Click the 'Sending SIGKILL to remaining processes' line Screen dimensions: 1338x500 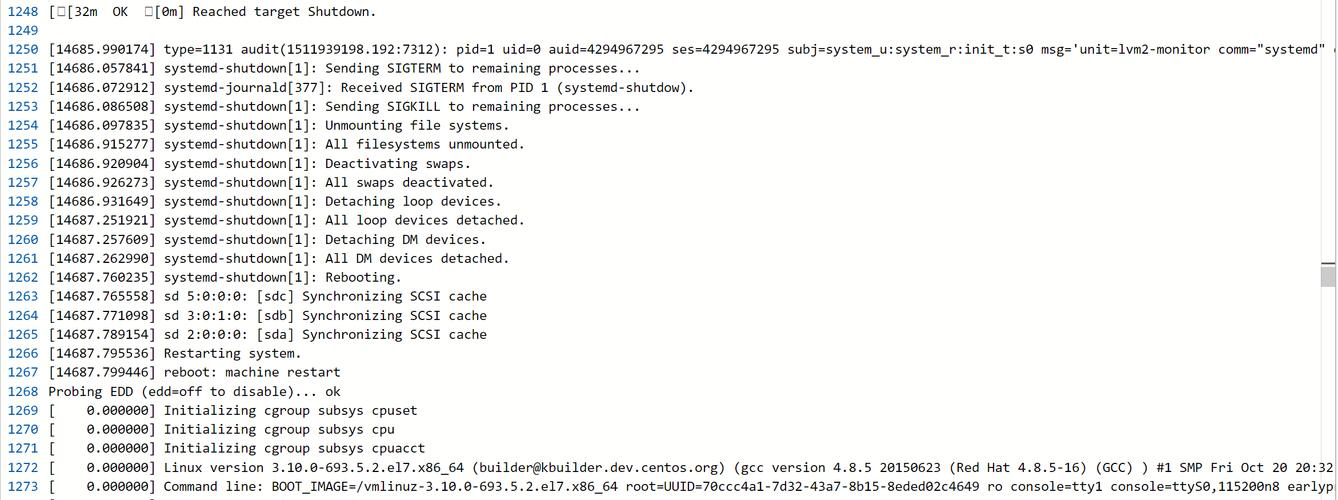click(344, 107)
